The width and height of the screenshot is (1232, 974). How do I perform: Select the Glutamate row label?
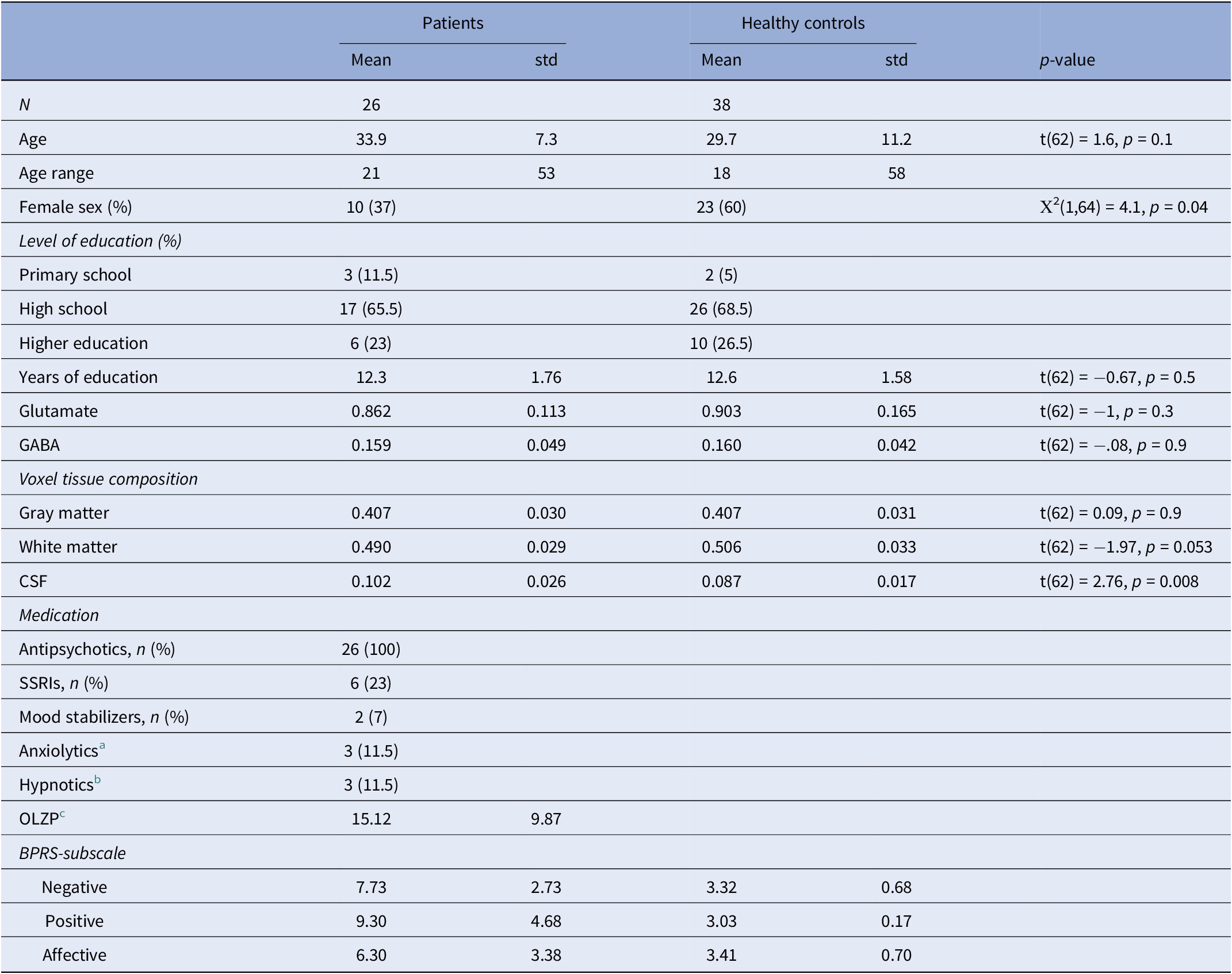tap(58, 411)
